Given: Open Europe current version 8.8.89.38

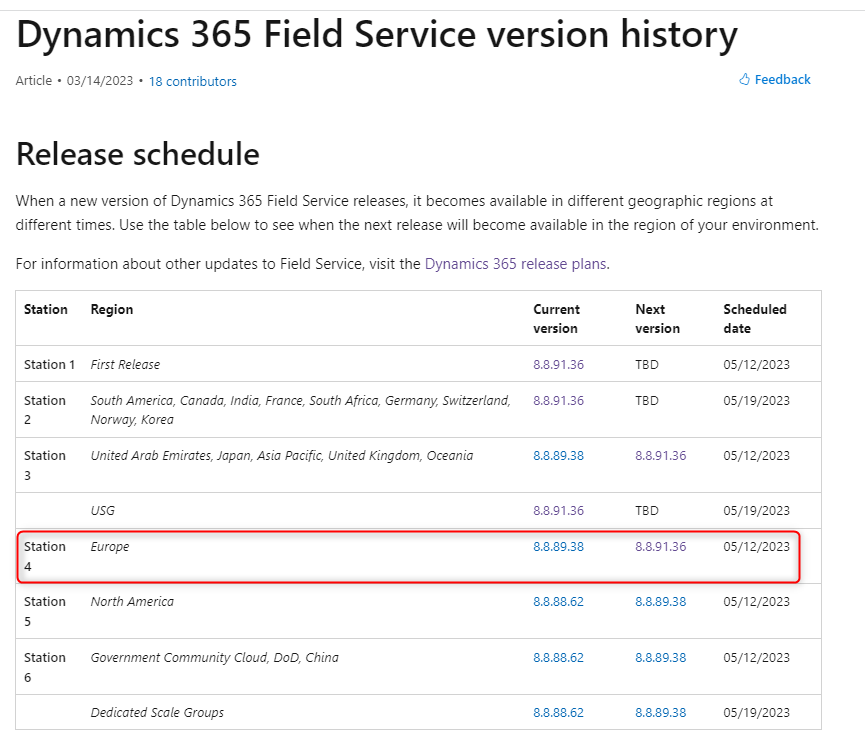Looking at the screenshot, I should pos(558,547).
